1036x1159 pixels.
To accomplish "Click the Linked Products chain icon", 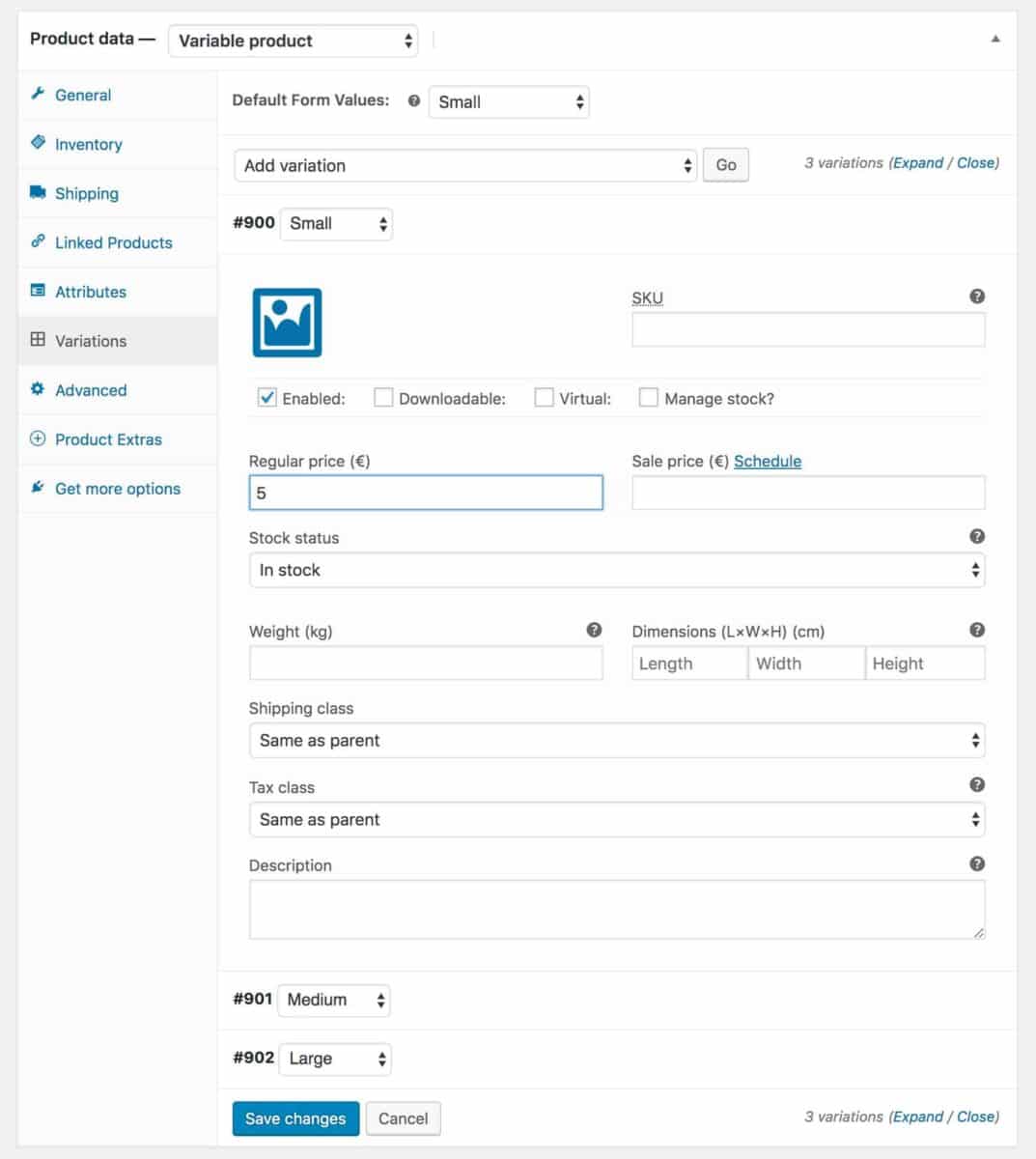I will (x=38, y=241).
